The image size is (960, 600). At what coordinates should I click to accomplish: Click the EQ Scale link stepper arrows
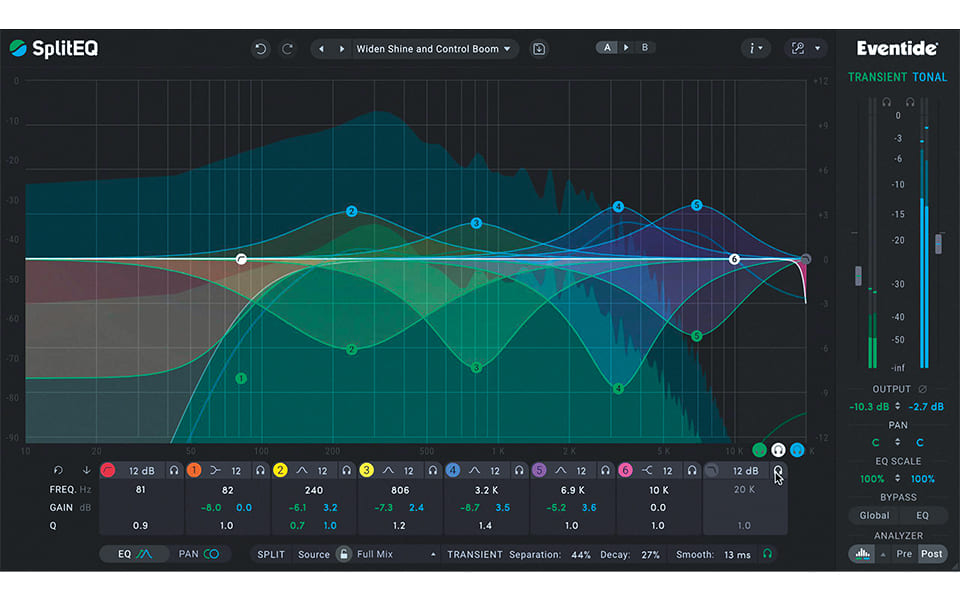pos(898,478)
